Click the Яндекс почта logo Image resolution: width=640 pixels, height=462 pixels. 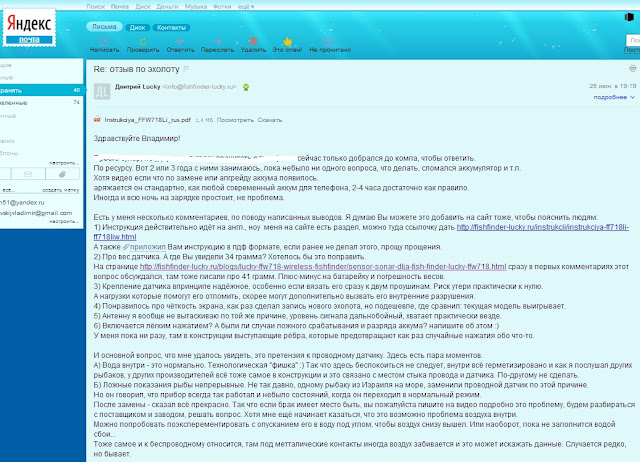click(29, 28)
